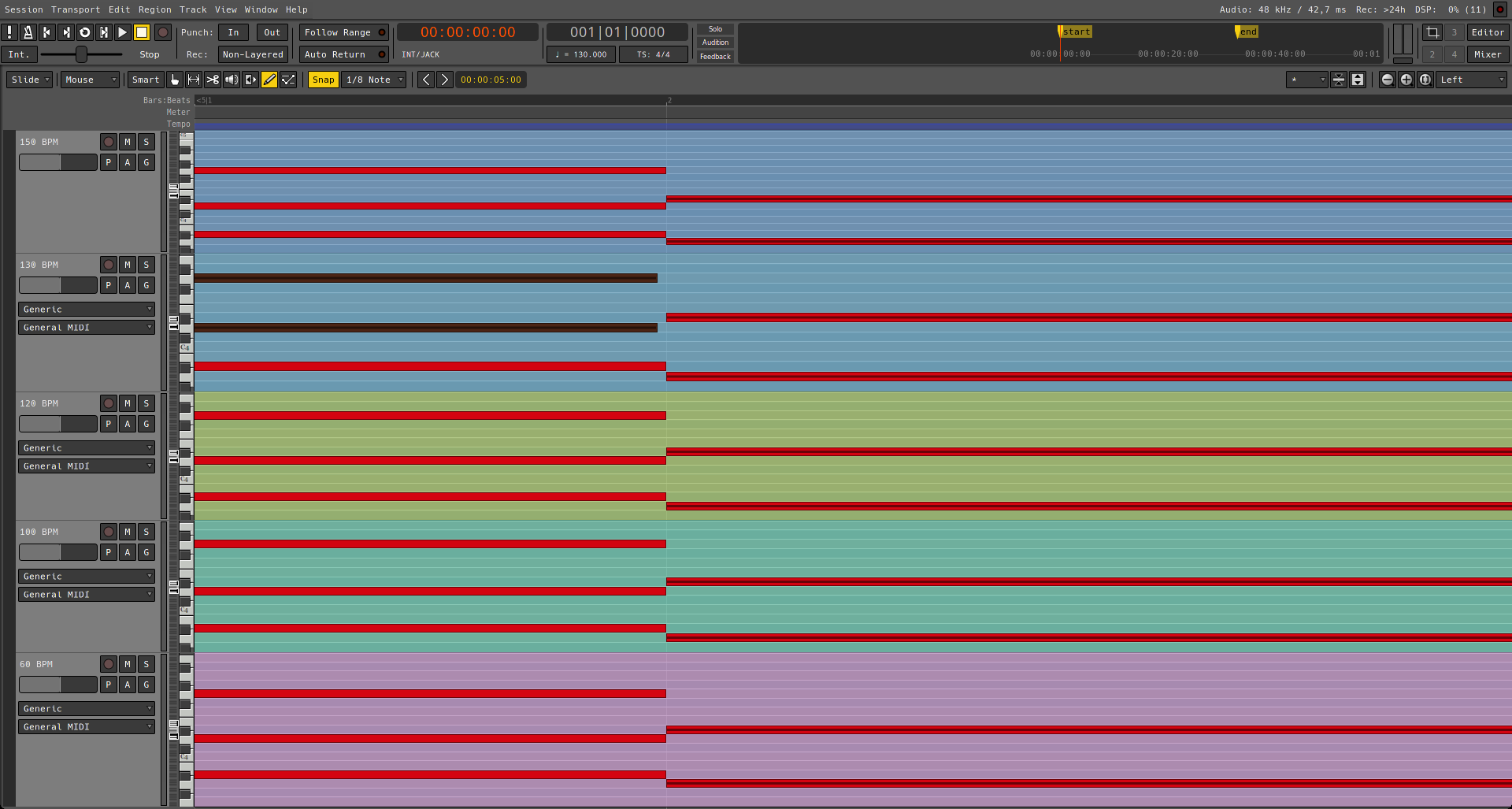The height and width of the screenshot is (809, 1512).
Task: Open the 1/8 Note grid dropdown
Action: coord(375,80)
